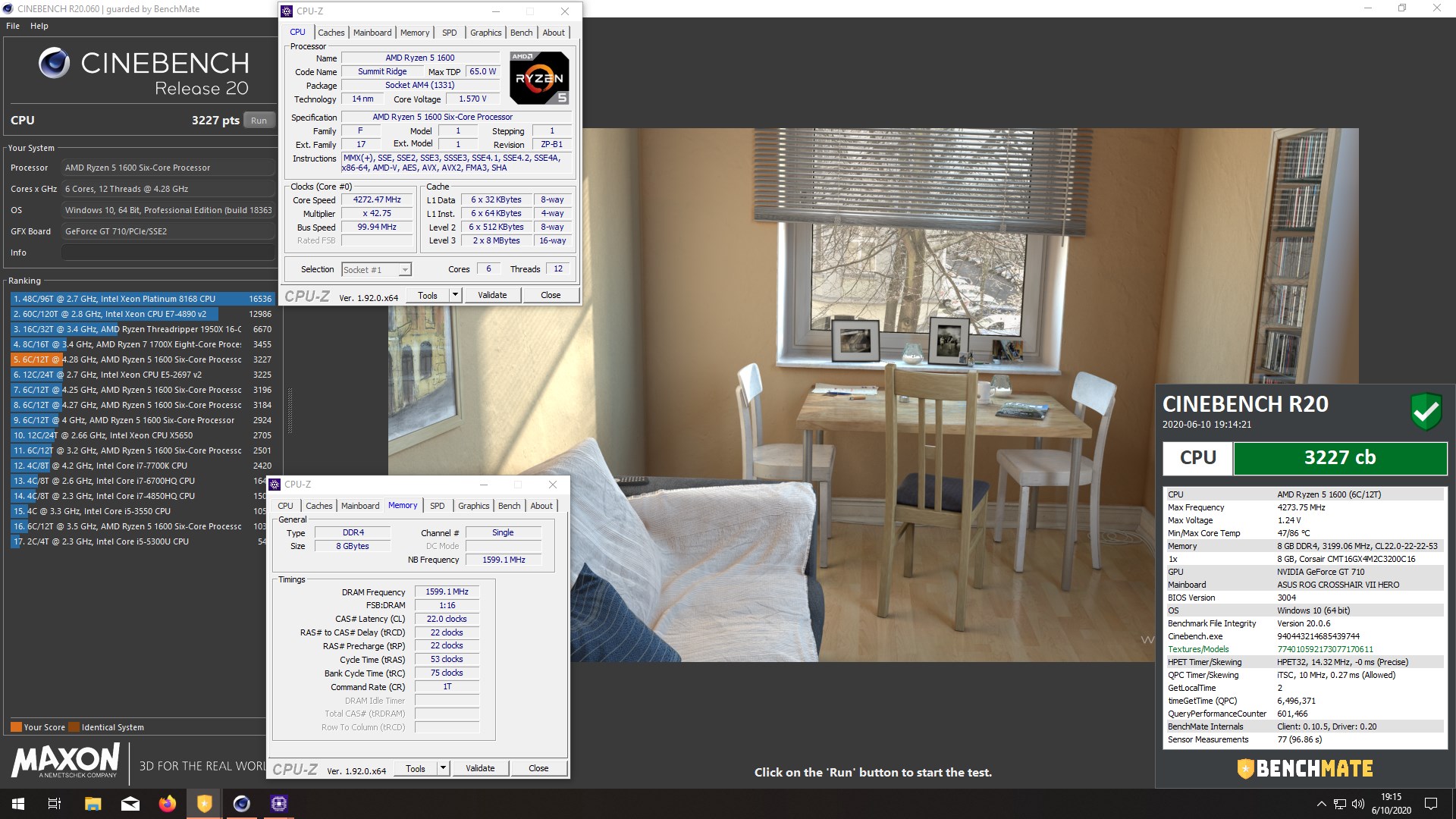Click Your Score orange legend swatch
1456x819 pixels.
coord(16,727)
